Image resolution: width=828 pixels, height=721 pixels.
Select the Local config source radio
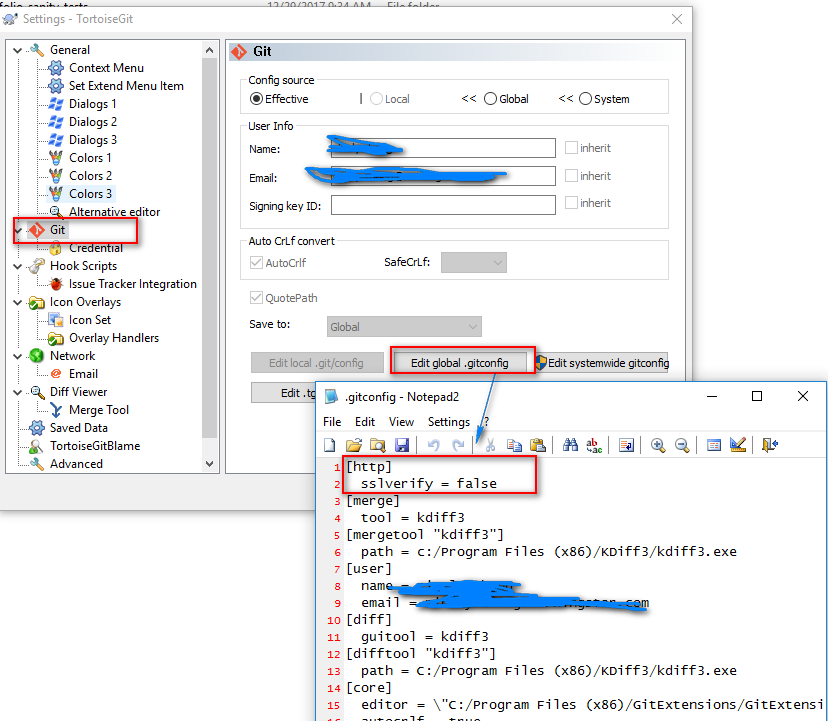(x=376, y=99)
